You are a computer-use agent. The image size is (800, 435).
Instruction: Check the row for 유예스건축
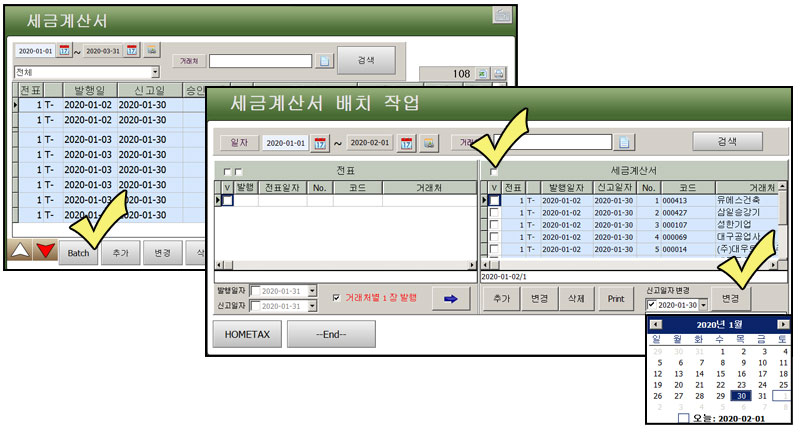(494, 200)
